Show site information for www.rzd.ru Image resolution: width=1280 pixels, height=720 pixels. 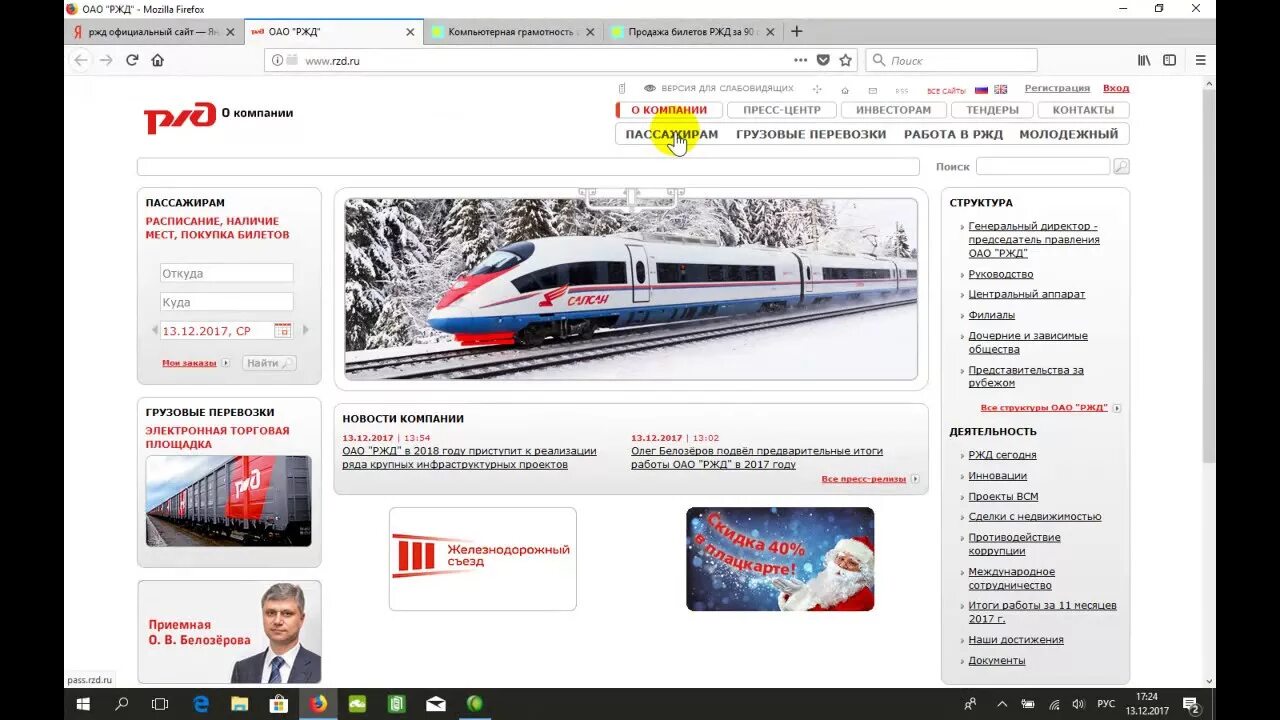click(278, 60)
